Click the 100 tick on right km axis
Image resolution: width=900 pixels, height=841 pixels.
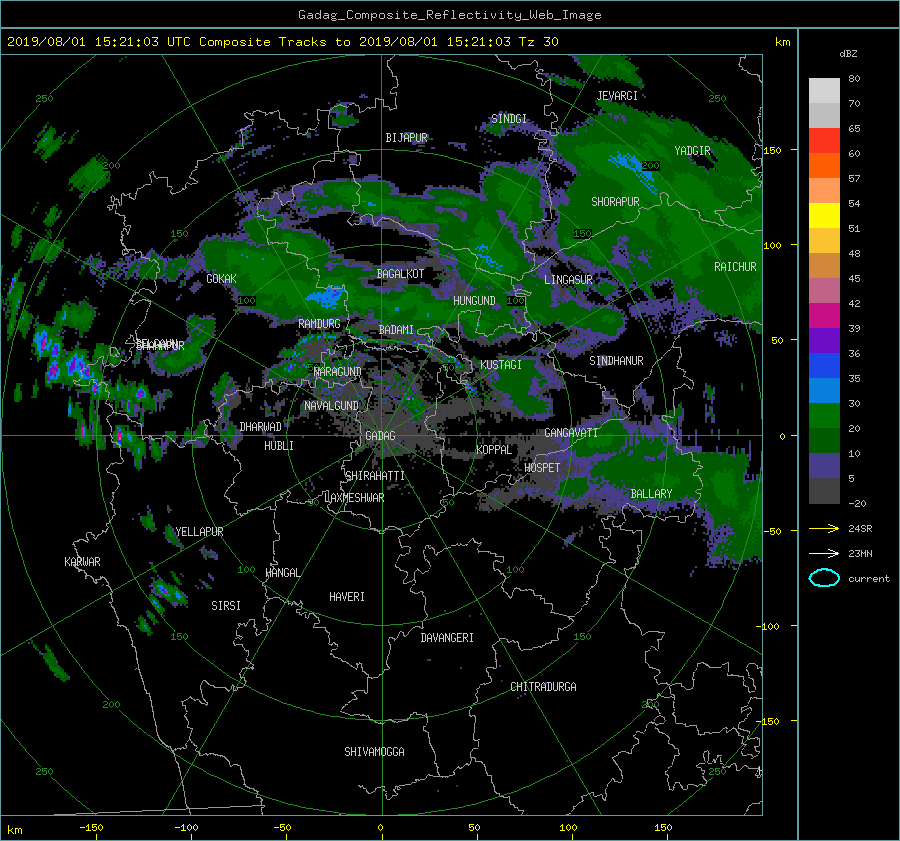tap(772, 246)
